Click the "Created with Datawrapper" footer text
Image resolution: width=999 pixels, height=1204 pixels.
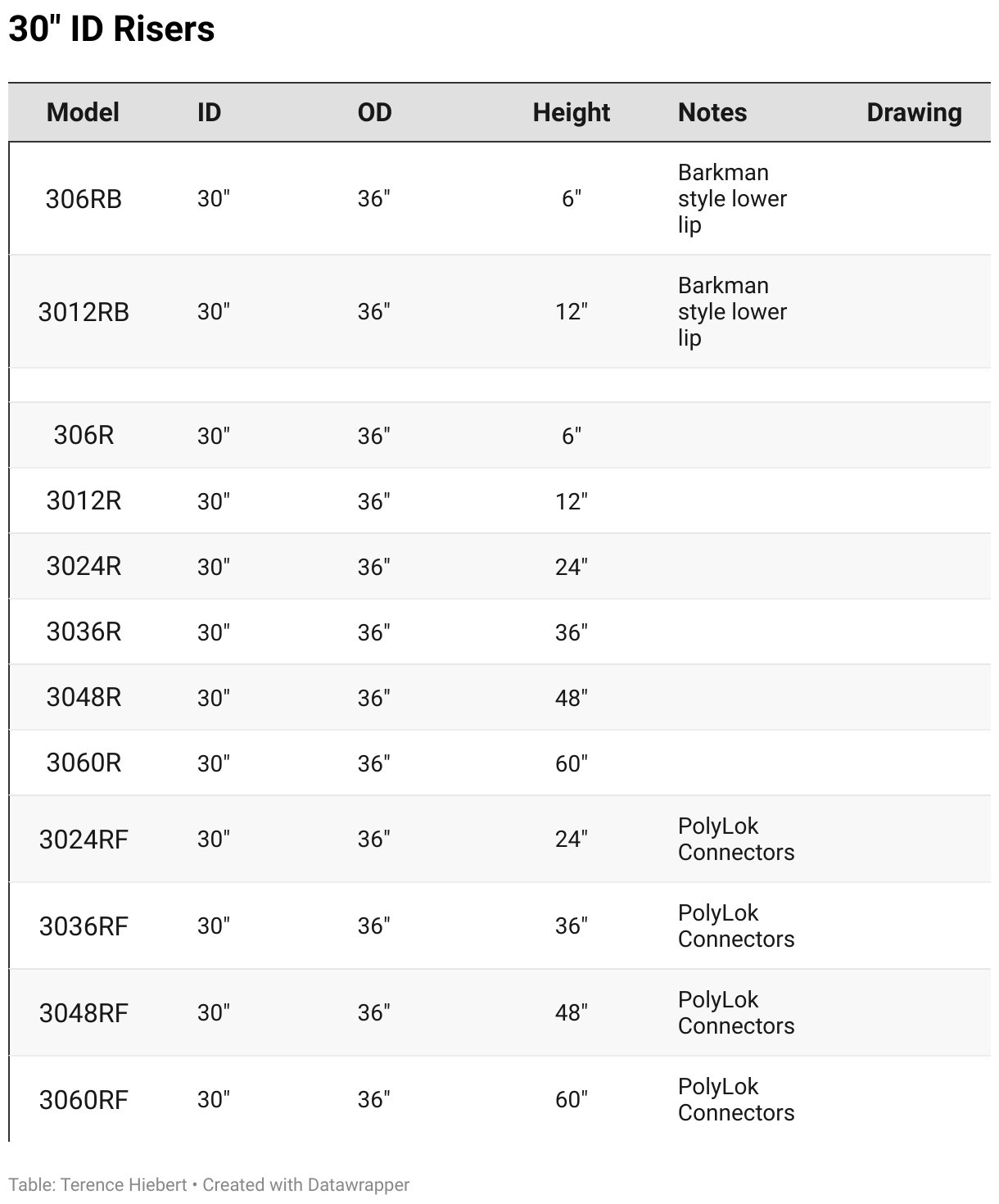click(x=305, y=1184)
